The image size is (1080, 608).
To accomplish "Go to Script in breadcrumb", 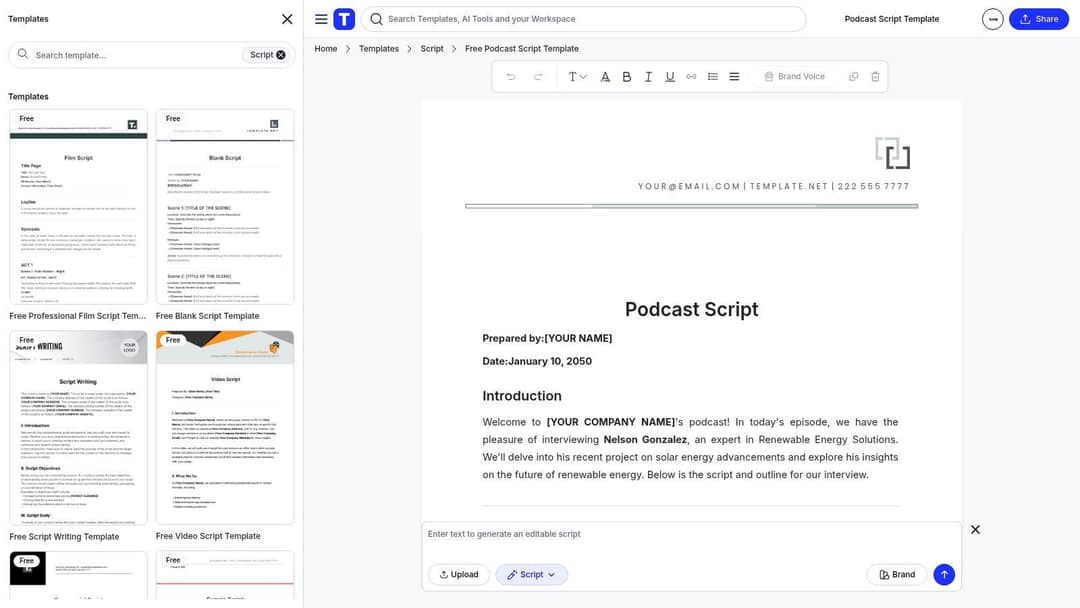I will [x=432, y=49].
